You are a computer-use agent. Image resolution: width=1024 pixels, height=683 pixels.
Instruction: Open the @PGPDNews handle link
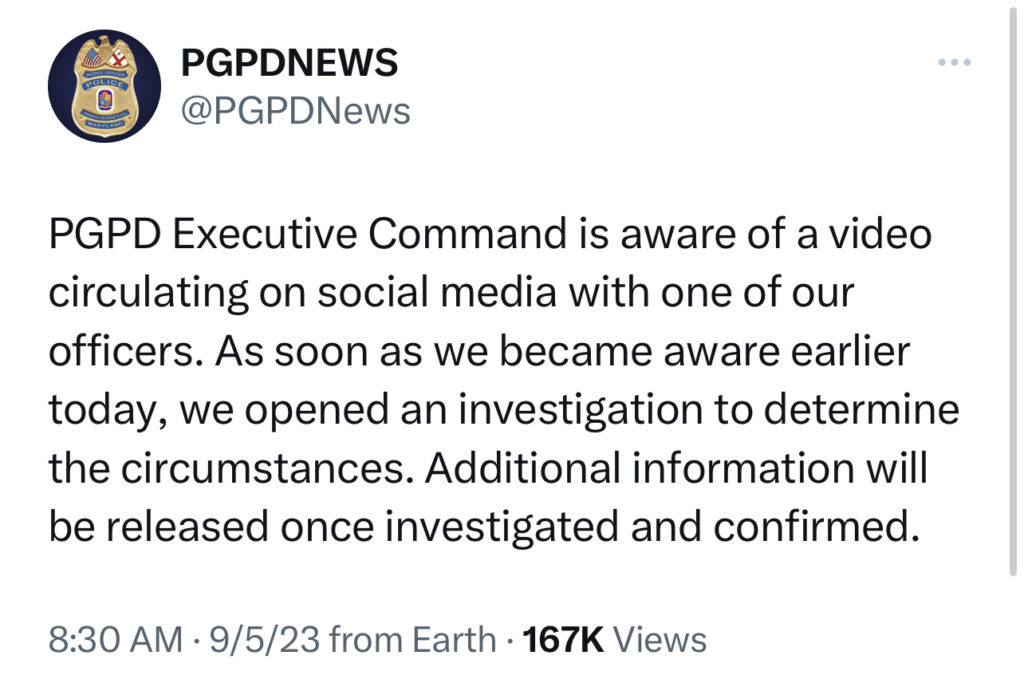click(x=295, y=111)
